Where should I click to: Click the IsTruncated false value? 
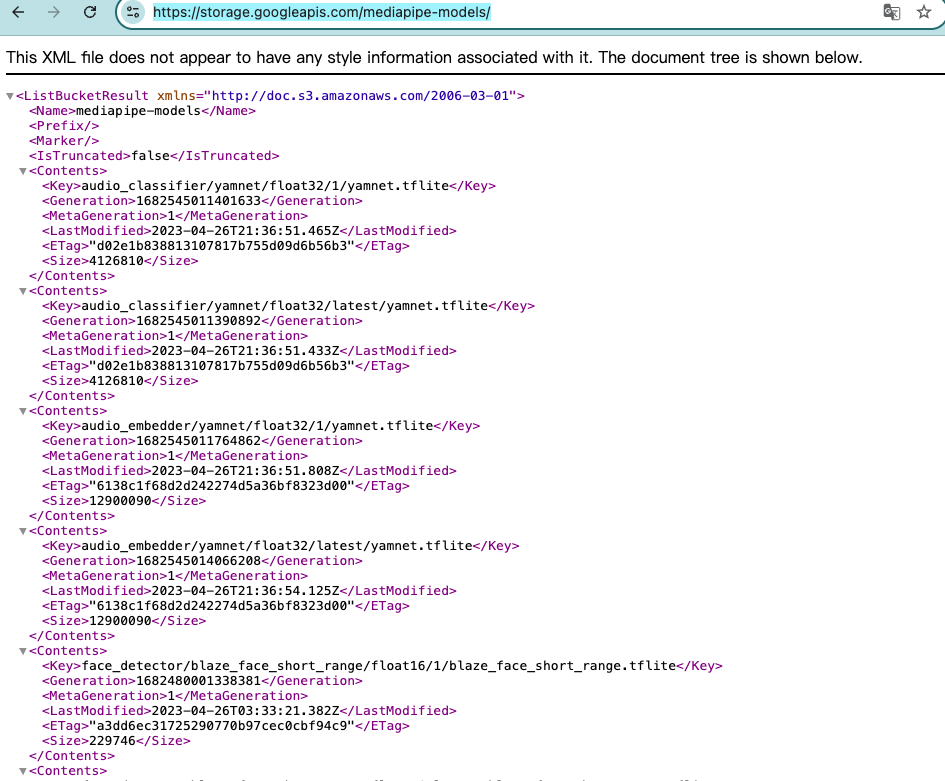[x=151, y=156]
